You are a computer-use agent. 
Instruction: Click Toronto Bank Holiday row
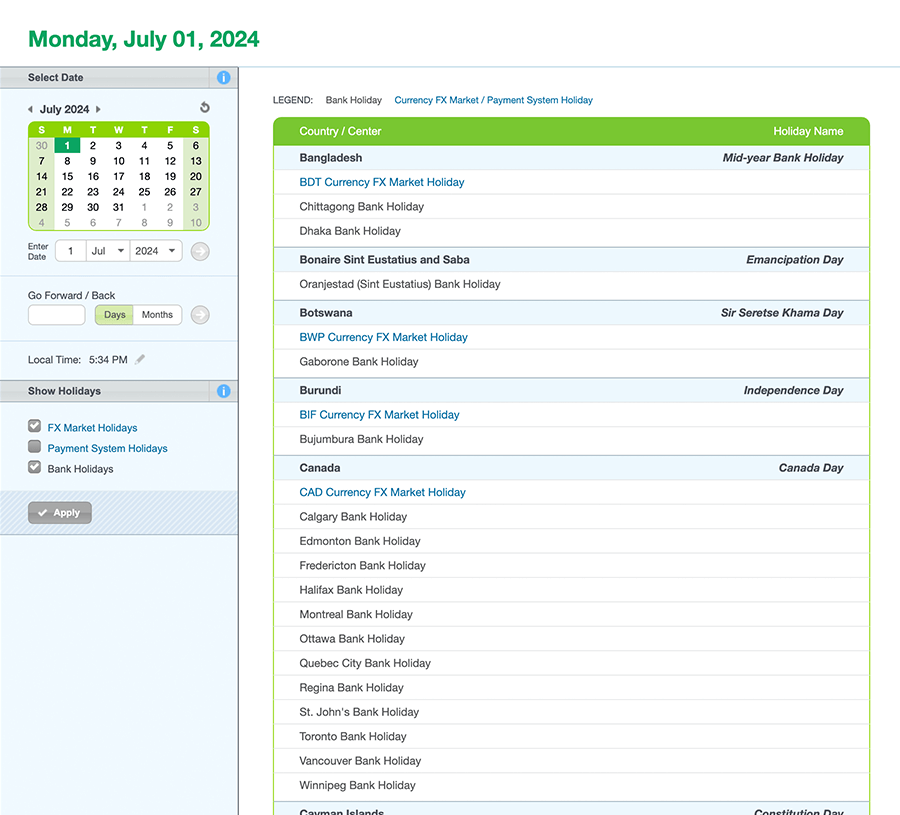coord(571,736)
